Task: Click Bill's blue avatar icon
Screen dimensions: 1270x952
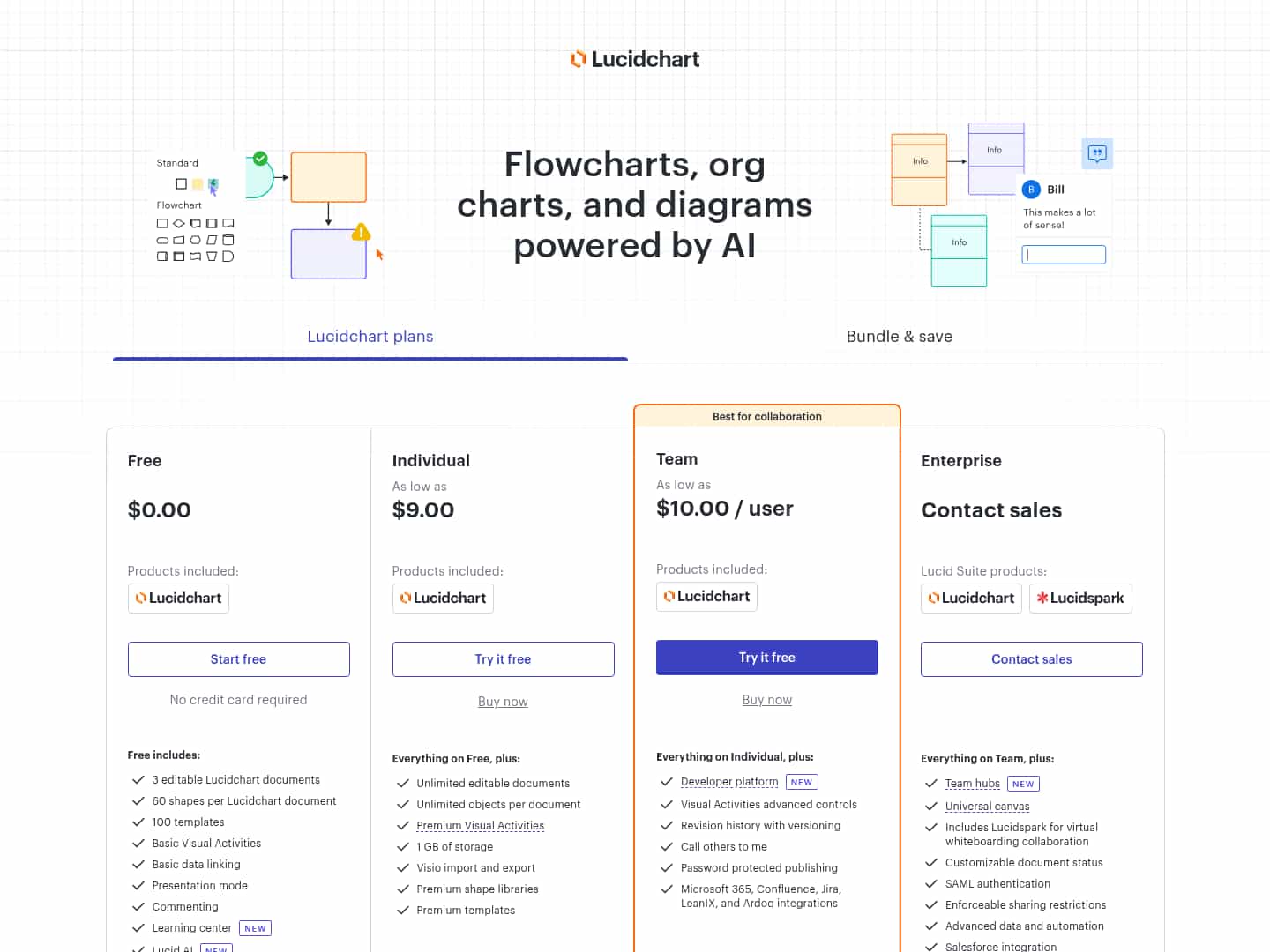Action: [x=1030, y=189]
